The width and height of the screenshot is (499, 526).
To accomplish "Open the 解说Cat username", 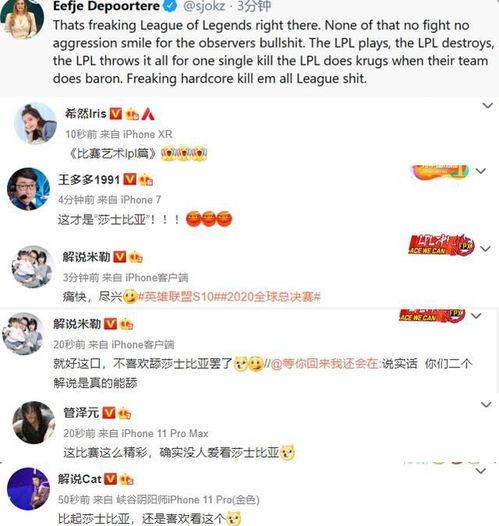I will point(79,479).
